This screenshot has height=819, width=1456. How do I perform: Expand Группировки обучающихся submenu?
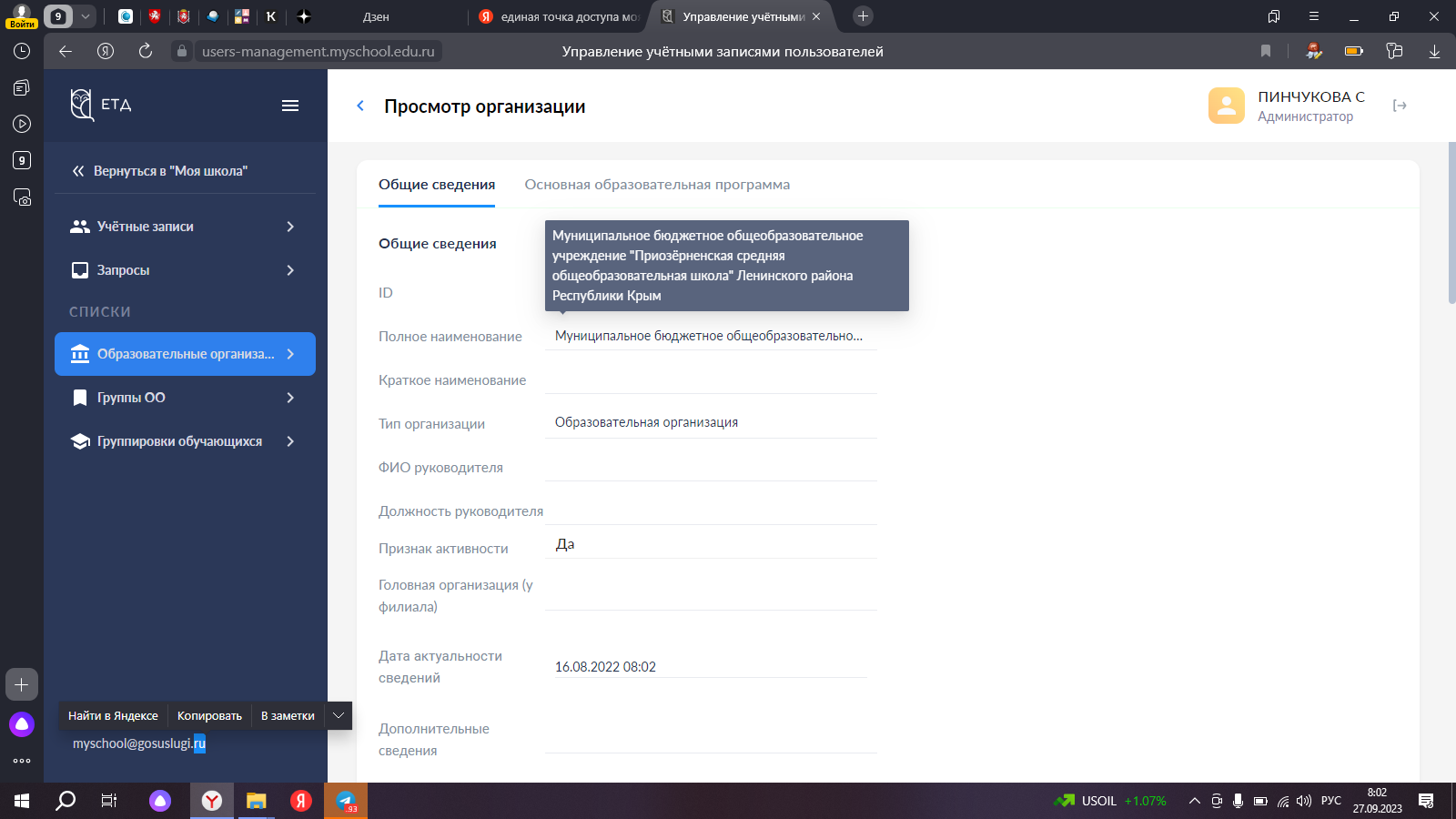pos(290,441)
